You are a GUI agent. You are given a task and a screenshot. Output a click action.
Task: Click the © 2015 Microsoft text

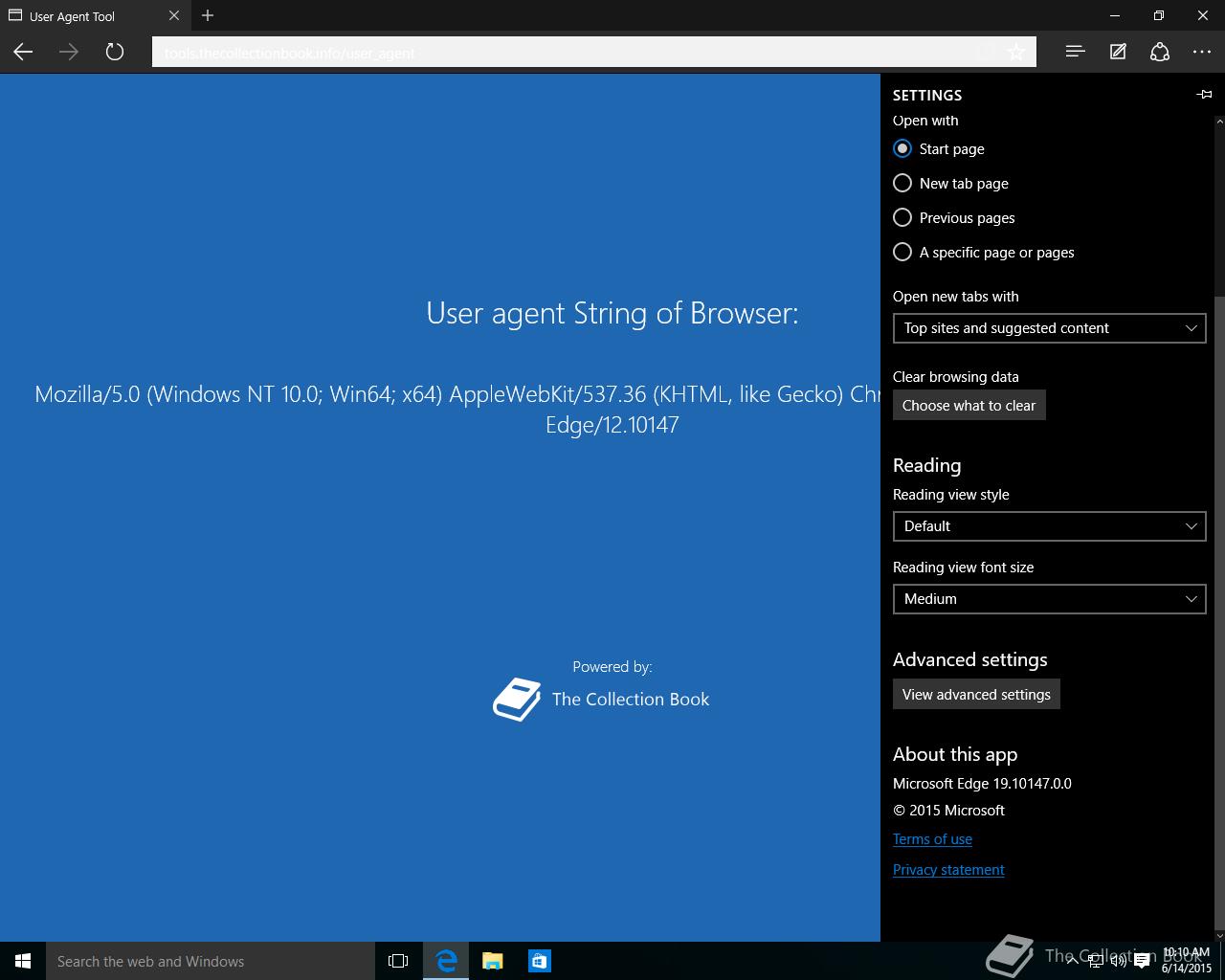tap(948, 811)
